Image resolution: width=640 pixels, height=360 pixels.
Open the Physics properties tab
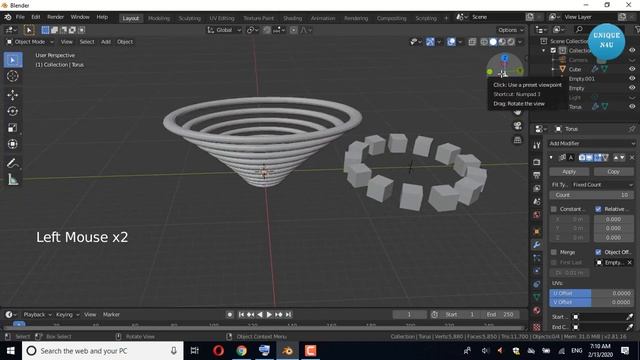point(537,271)
